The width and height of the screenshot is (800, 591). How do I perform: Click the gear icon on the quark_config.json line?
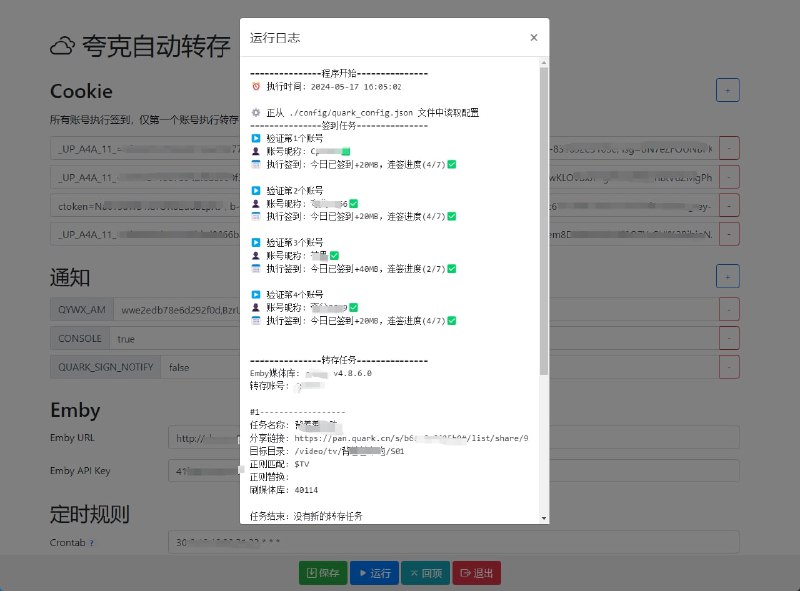(257, 112)
